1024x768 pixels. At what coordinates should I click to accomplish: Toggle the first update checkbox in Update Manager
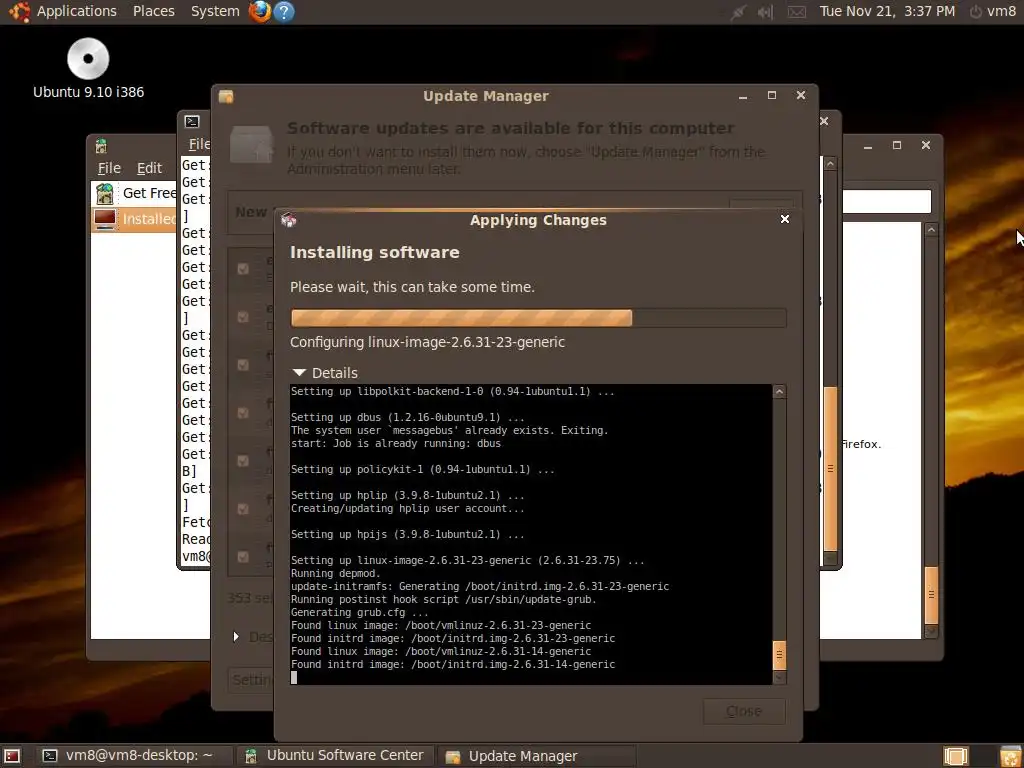tap(243, 269)
